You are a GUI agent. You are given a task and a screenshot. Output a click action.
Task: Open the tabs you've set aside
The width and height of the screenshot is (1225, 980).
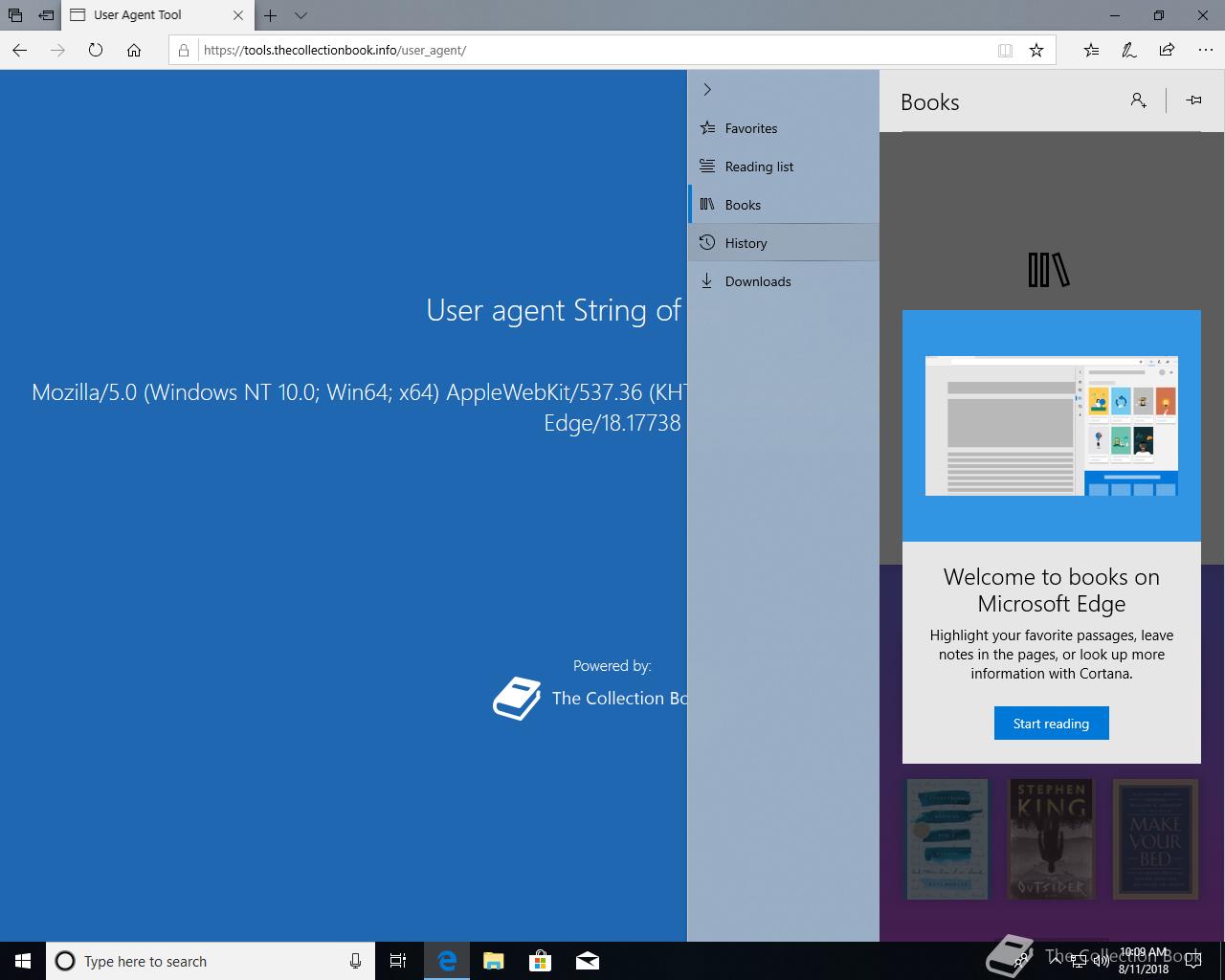tap(15, 15)
